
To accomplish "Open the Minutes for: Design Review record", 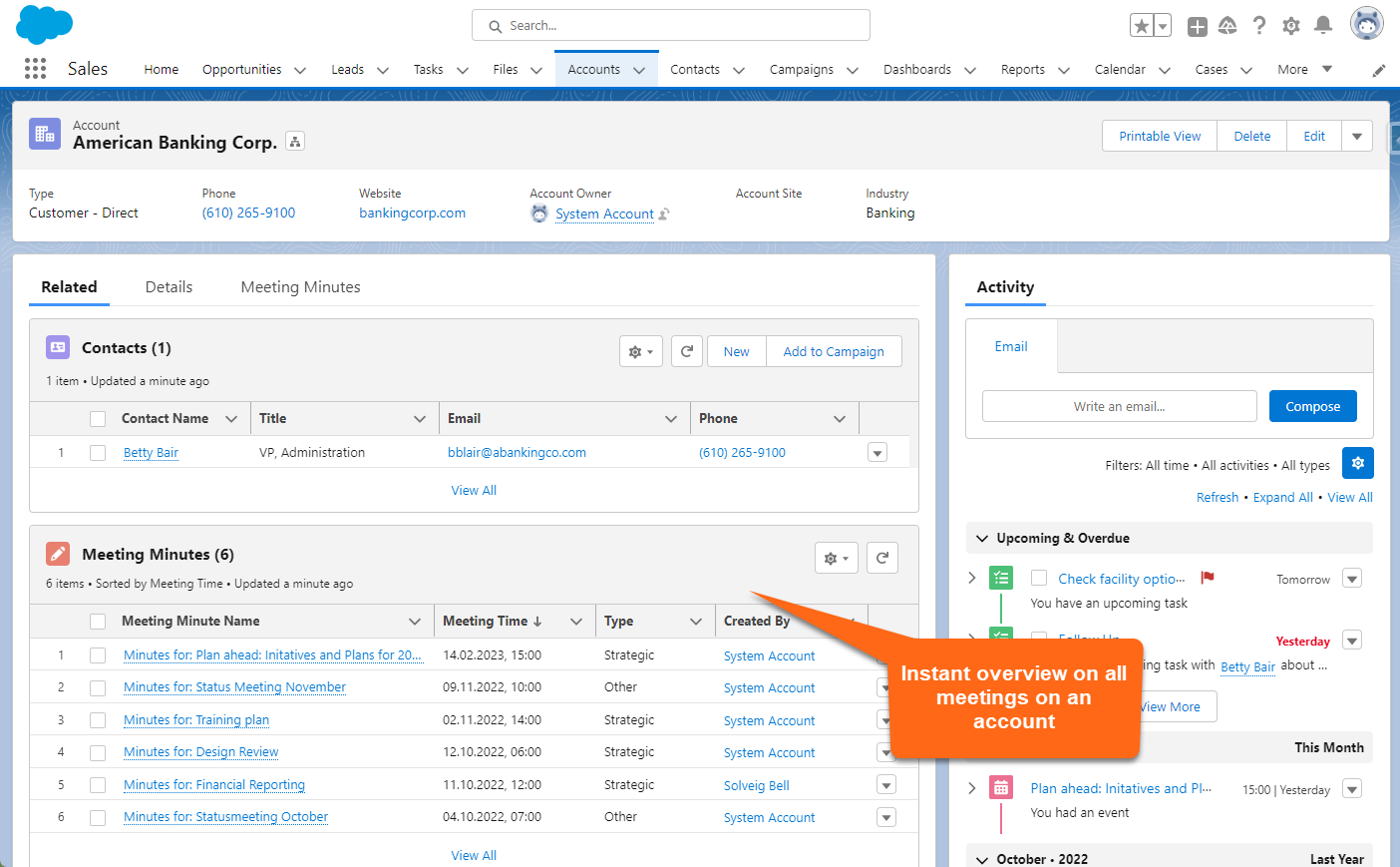I will coord(200,752).
